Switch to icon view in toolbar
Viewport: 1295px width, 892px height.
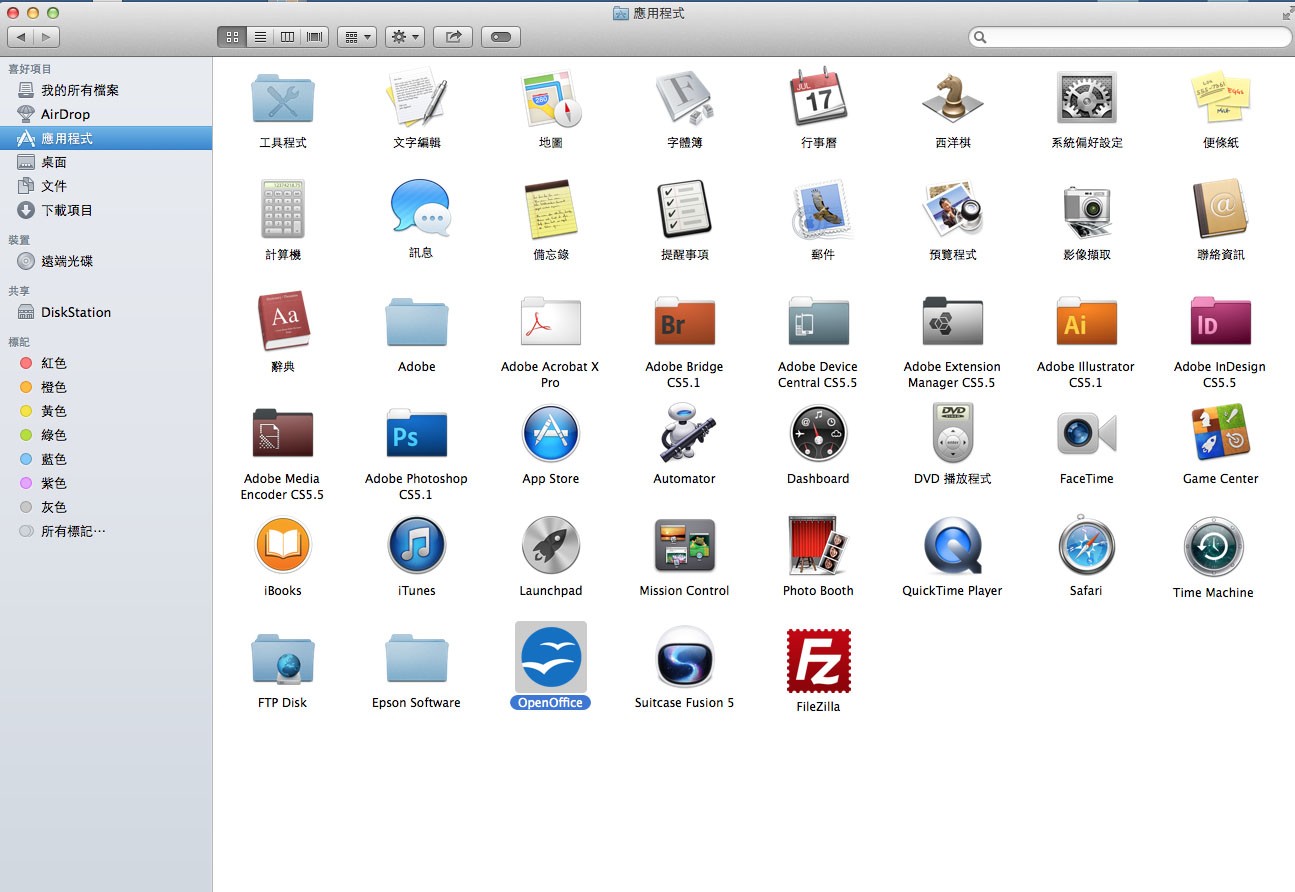(x=231, y=37)
